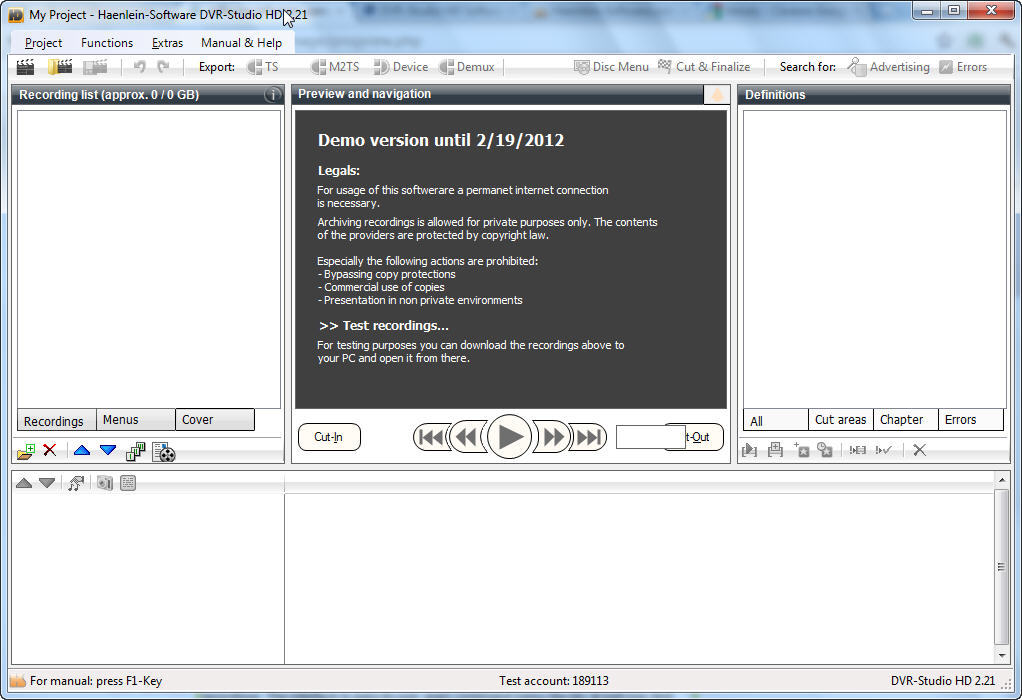Open the Cut areas tab in Definitions
This screenshot has width=1022, height=700.
(840, 419)
